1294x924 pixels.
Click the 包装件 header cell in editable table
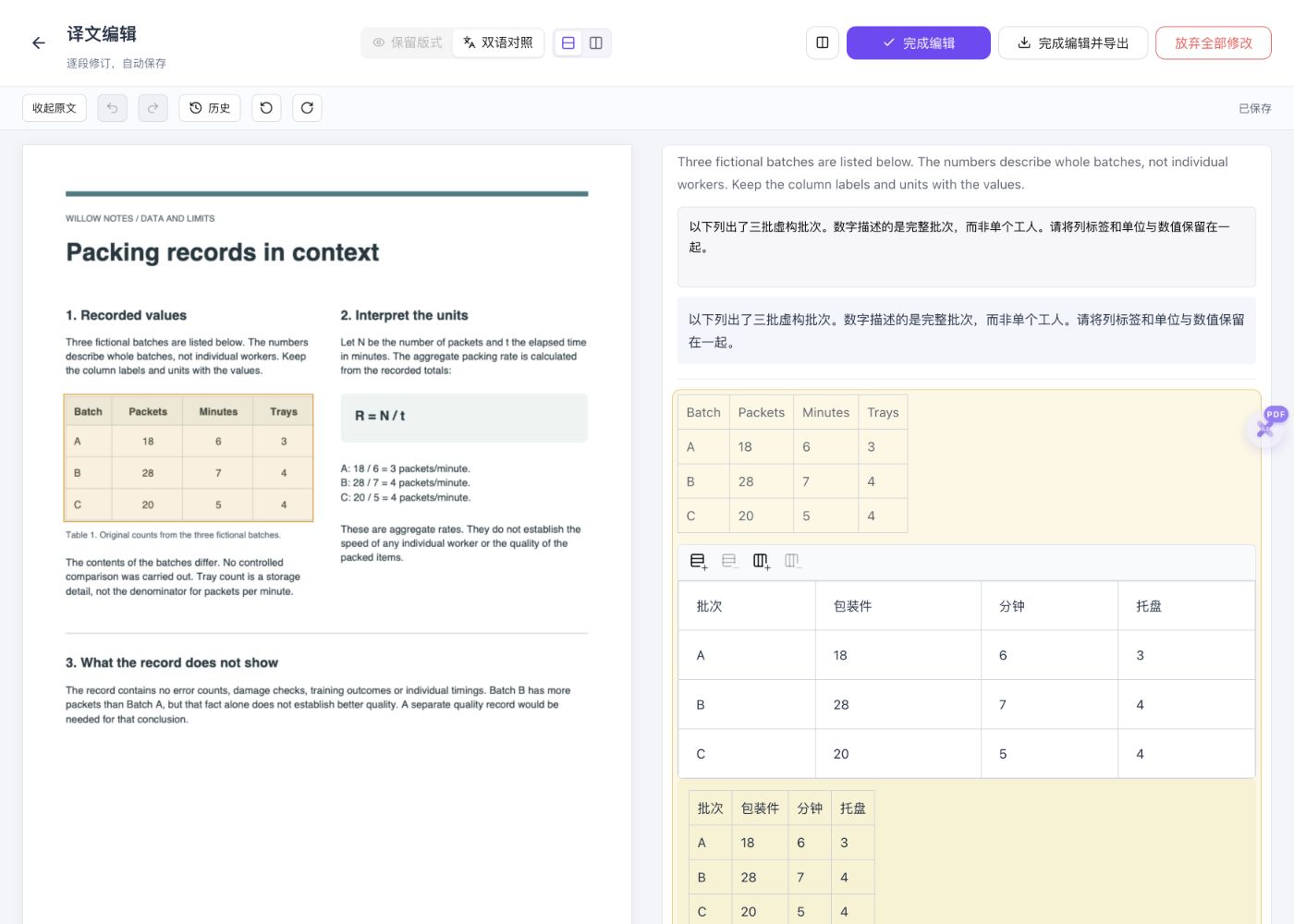coord(898,606)
